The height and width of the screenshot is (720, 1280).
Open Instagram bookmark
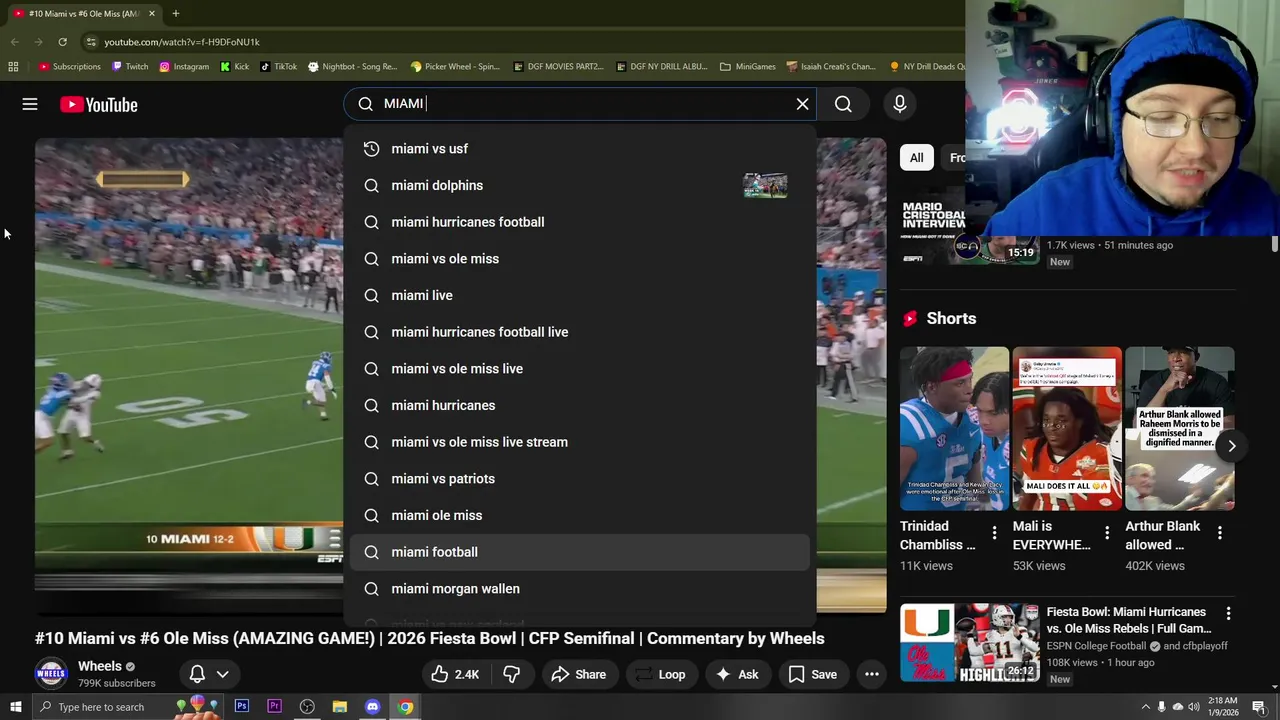click(184, 67)
